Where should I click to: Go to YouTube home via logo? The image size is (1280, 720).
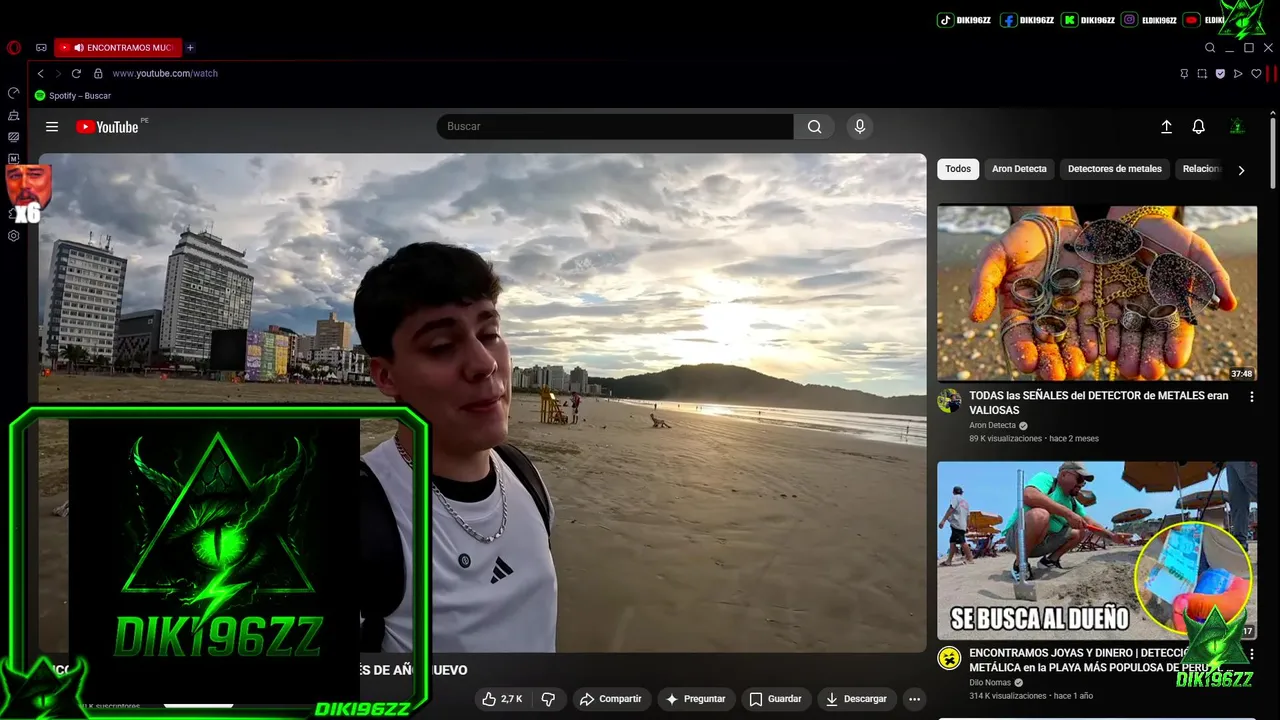(107, 127)
